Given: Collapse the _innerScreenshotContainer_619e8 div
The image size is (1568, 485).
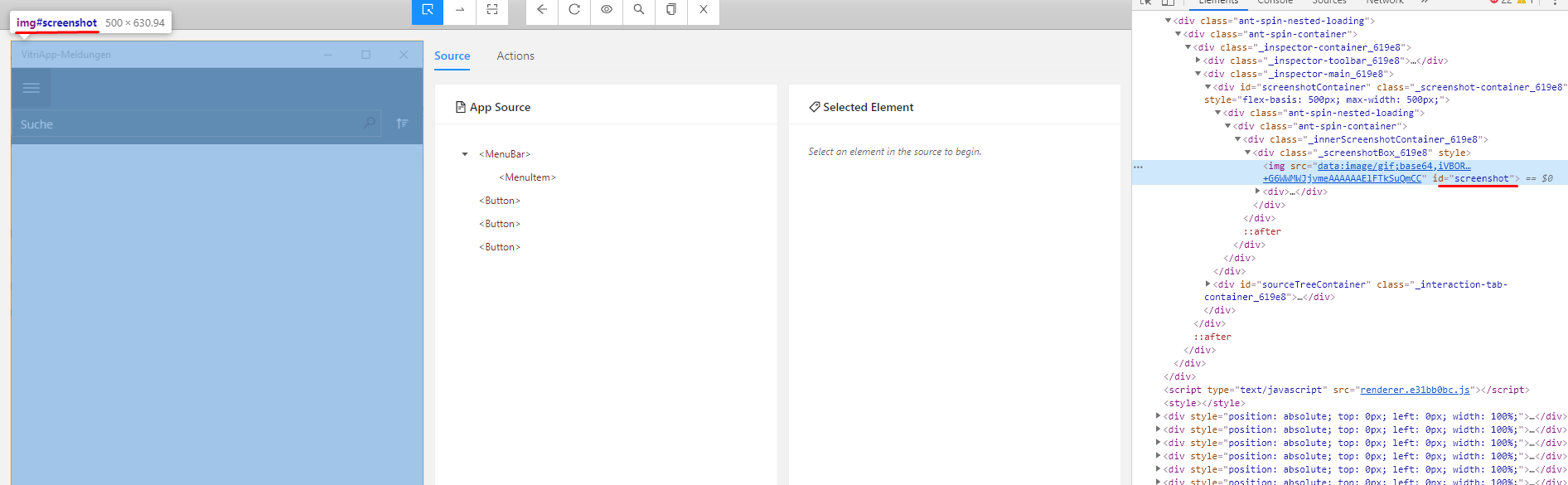Looking at the screenshot, I should click(x=1238, y=139).
